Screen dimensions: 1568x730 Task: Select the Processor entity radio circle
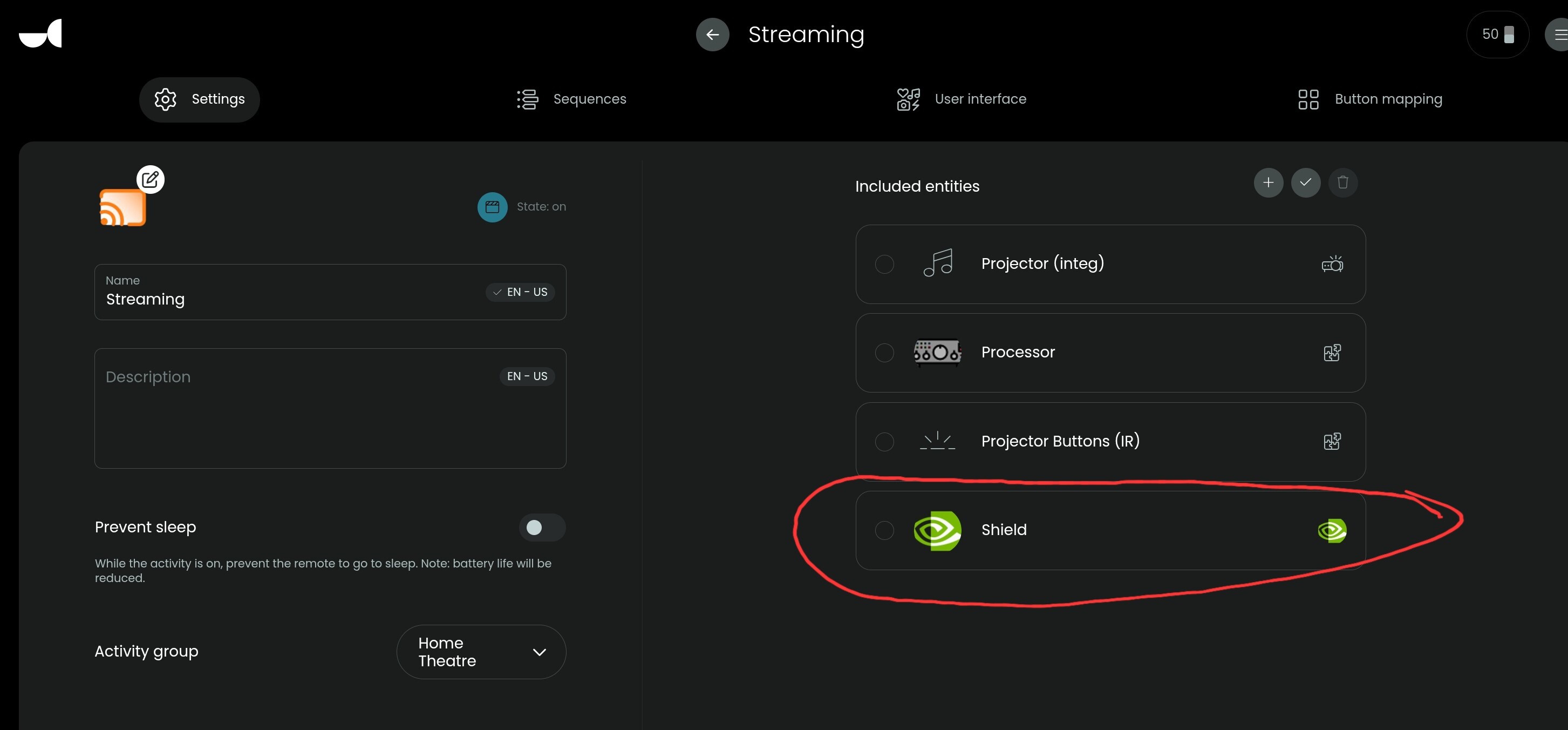pos(884,353)
